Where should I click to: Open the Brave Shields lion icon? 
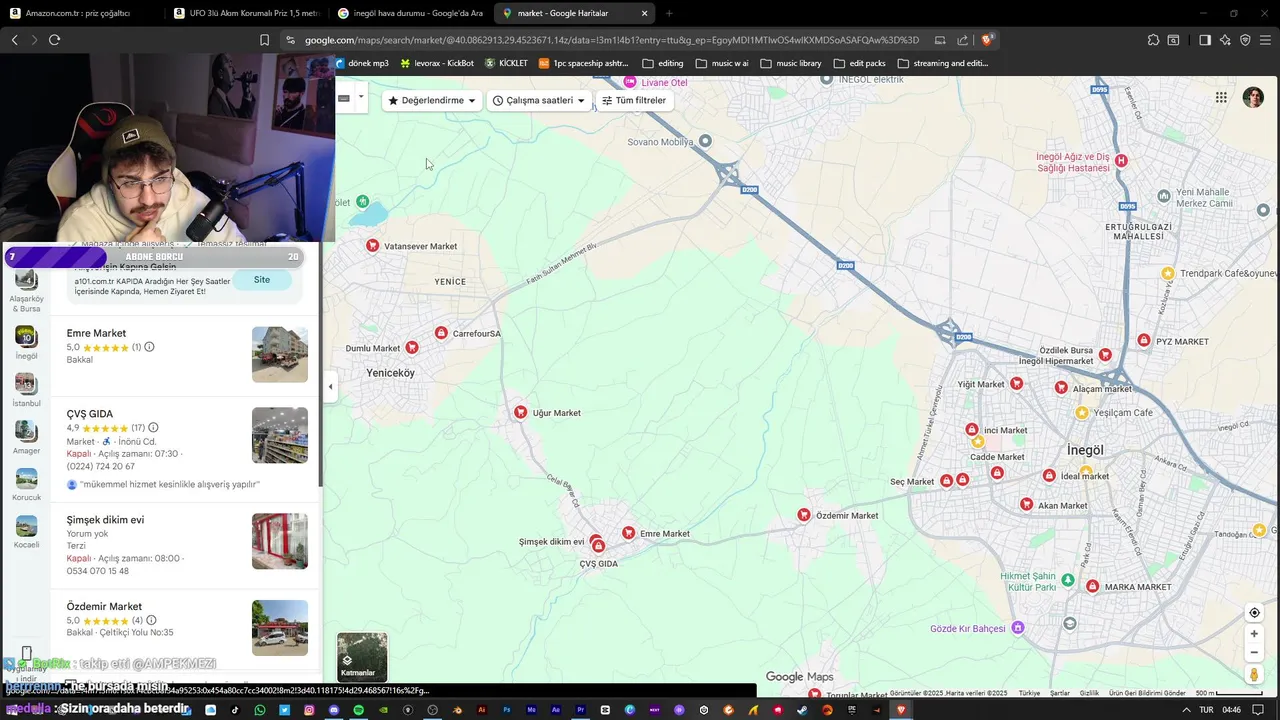[x=986, y=40]
